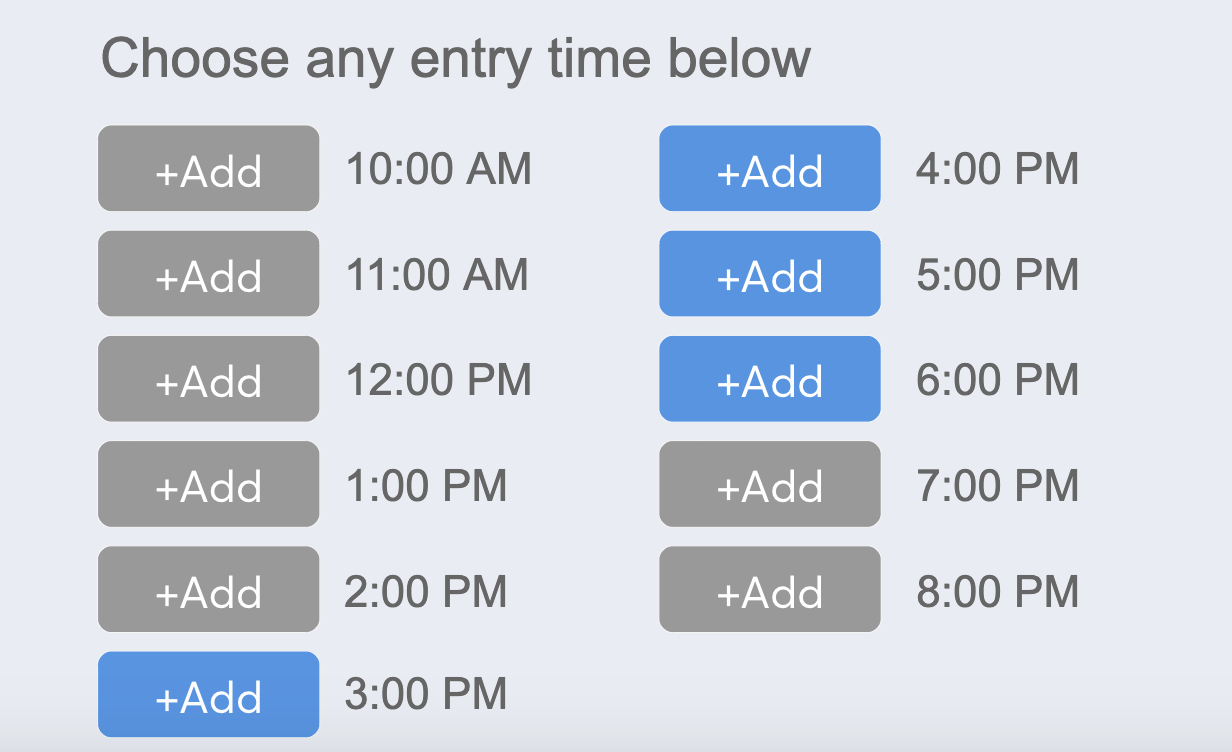Click the 12:00 PM label text
Image resolution: width=1232 pixels, height=752 pixels.
(438, 379)
